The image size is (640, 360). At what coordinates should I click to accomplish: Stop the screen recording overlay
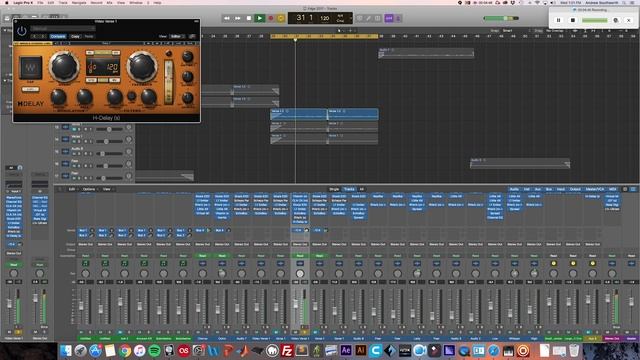coord(572,20)
